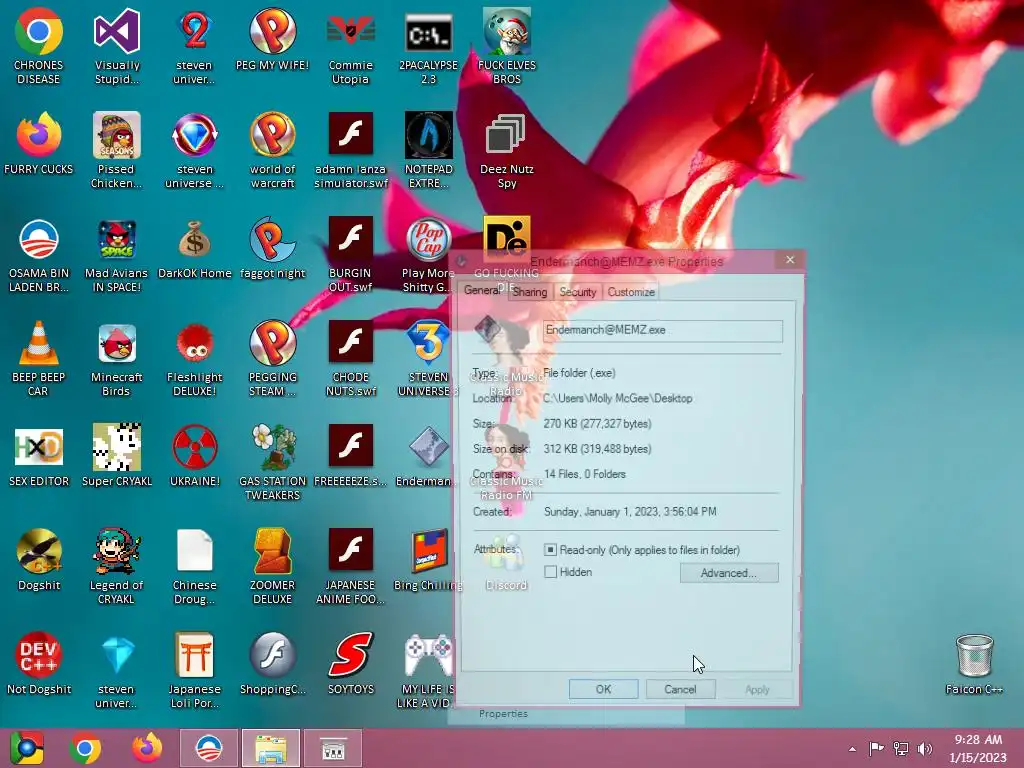Confirm the Properties dialog with OK
The width and height of the screenshot is (1024, 768).
pyautogui.click(x=603, y=689)
